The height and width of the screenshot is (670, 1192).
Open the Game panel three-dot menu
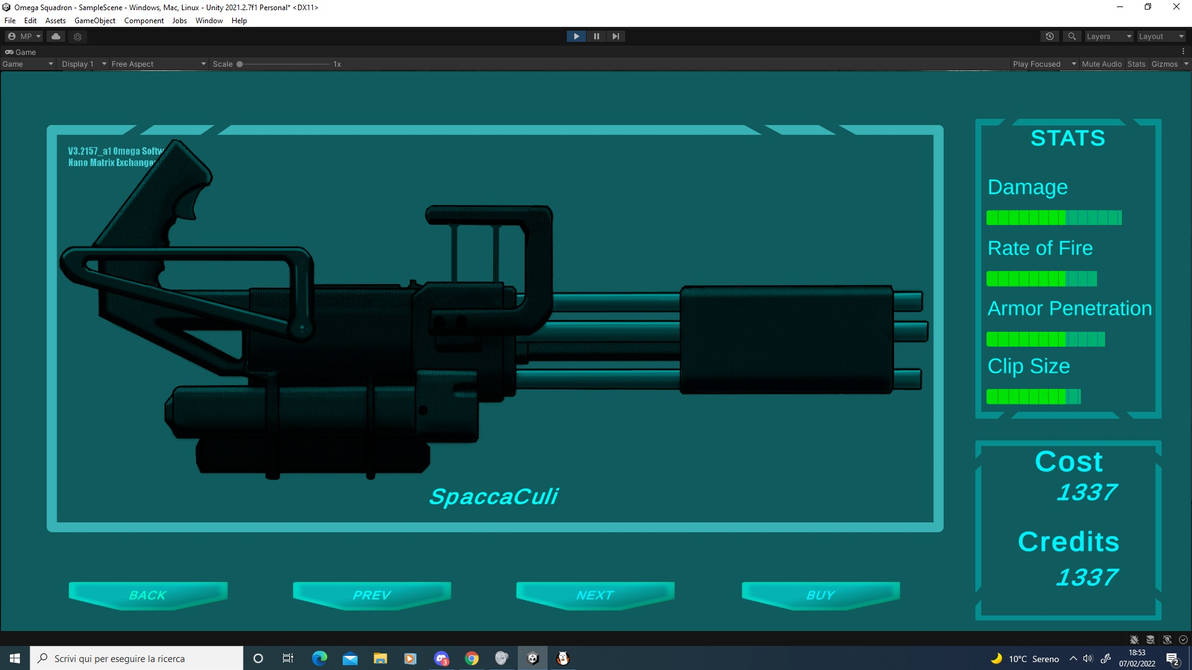click(1183, 52)
